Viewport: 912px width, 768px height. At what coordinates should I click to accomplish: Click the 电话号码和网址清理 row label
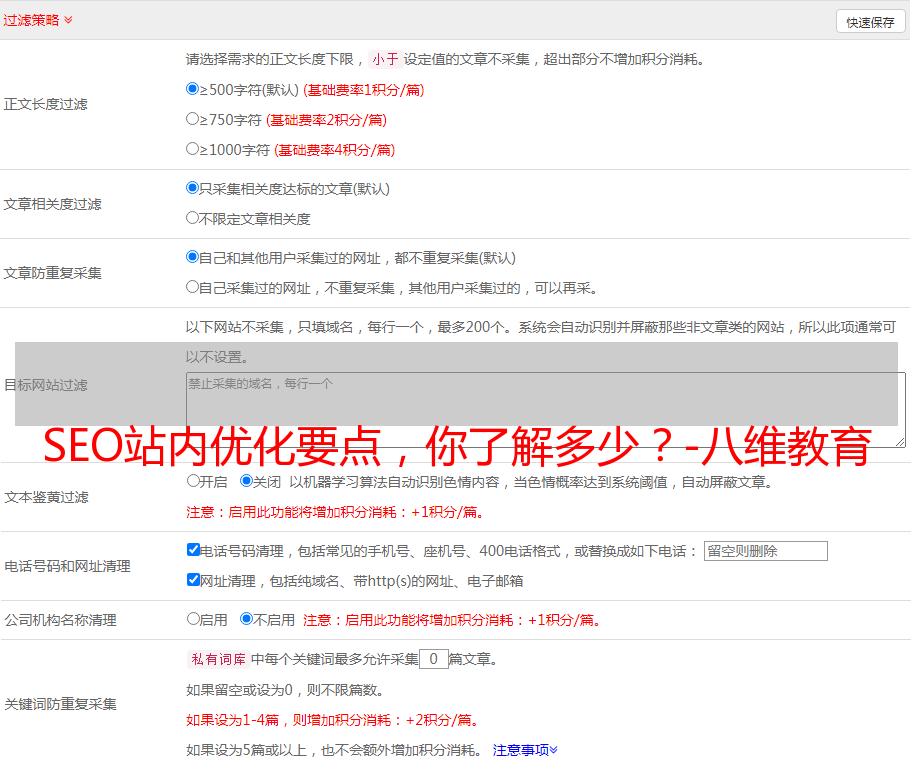click(x=67, y=567)
